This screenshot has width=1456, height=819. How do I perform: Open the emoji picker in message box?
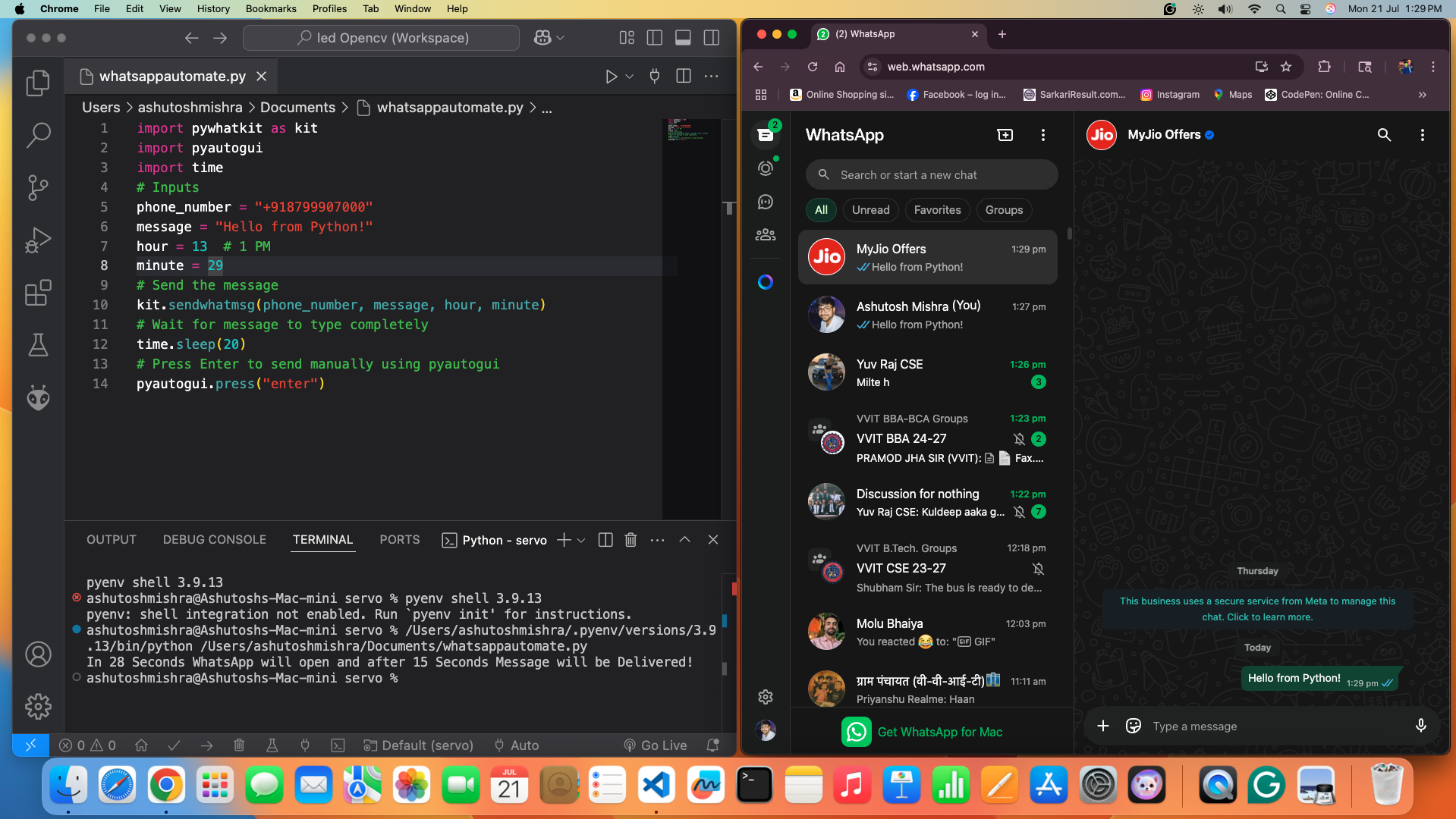(x=1134, y=726)
